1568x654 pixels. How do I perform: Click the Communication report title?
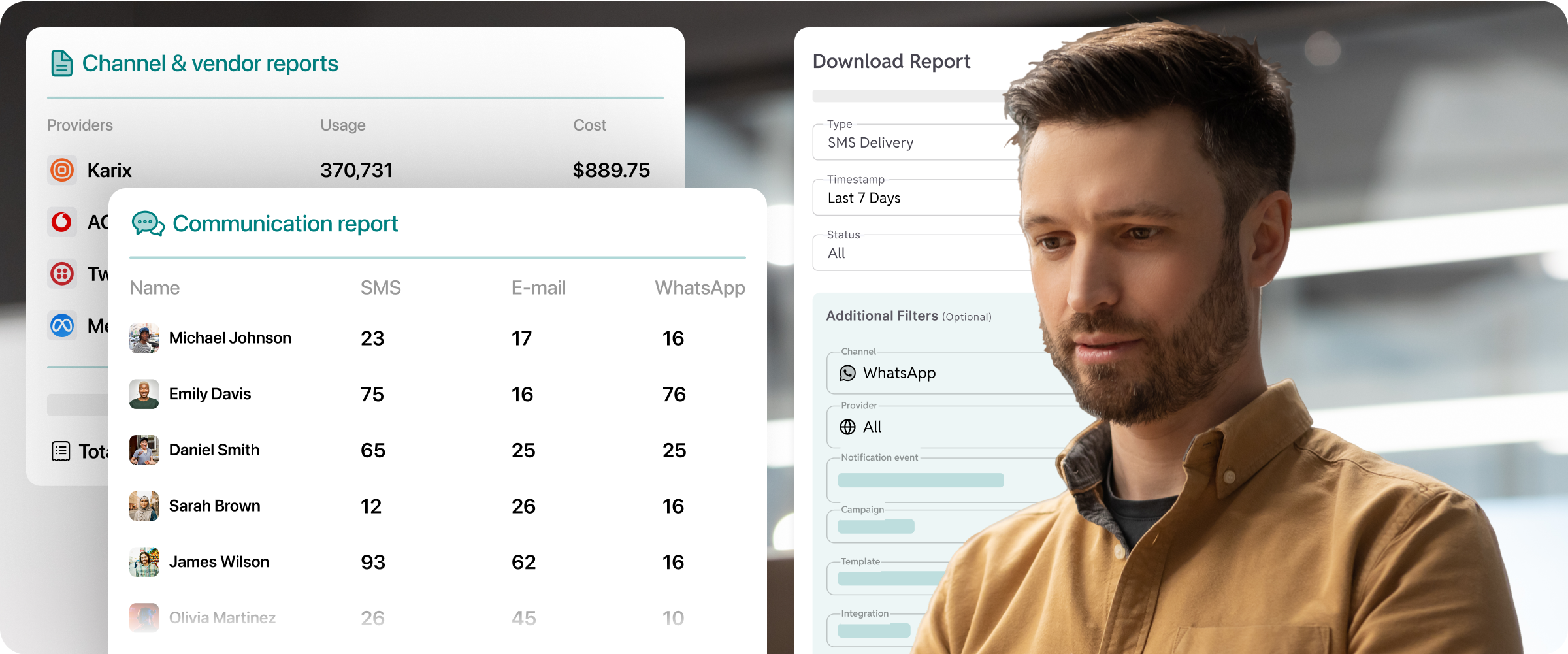tap(285, 224)
